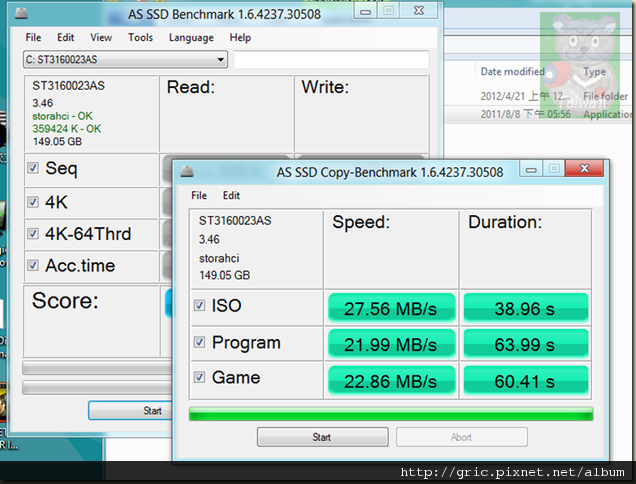The image size is (636, 484).
Task: Click the Program duration 63.99 s
Action: pos(526,344)
